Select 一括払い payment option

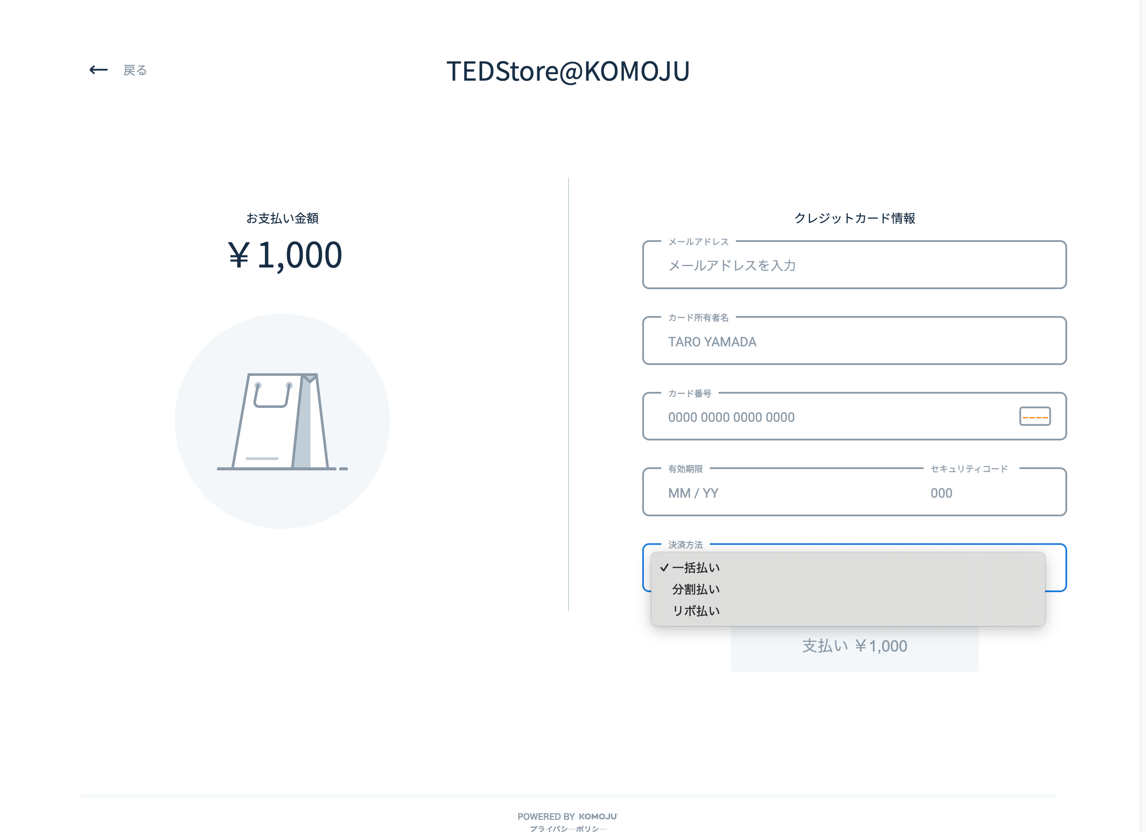696,568
